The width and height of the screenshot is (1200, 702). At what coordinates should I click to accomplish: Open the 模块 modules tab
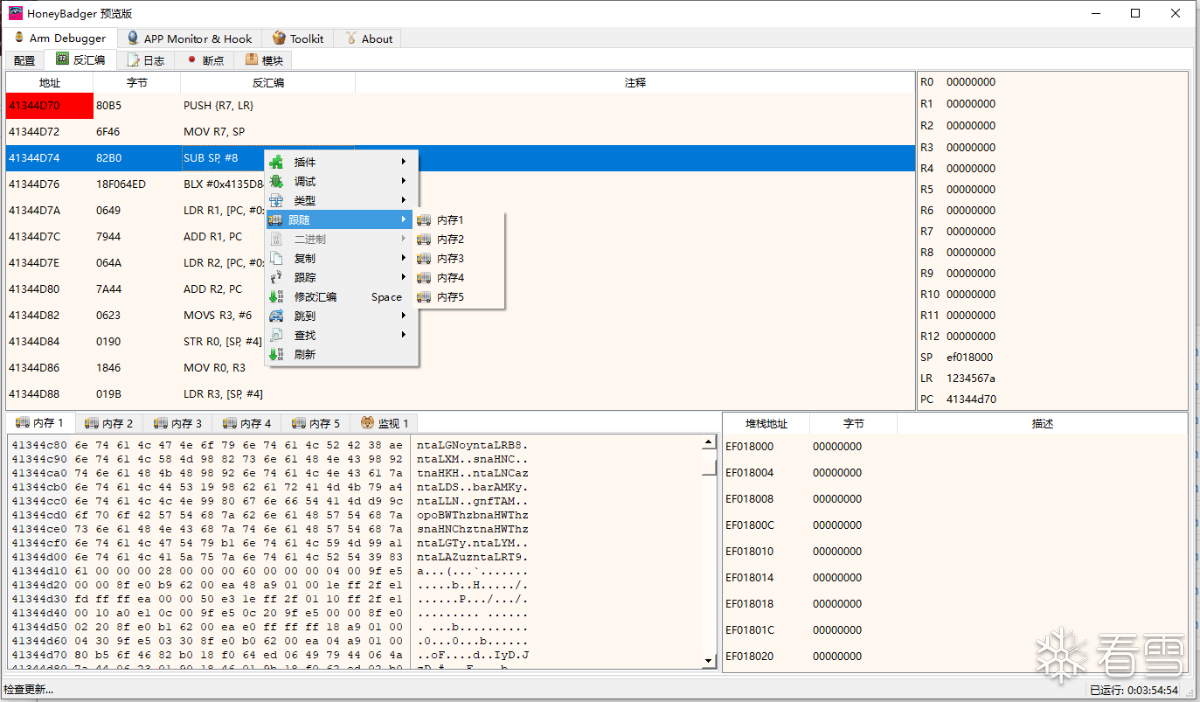coord(264,61)
